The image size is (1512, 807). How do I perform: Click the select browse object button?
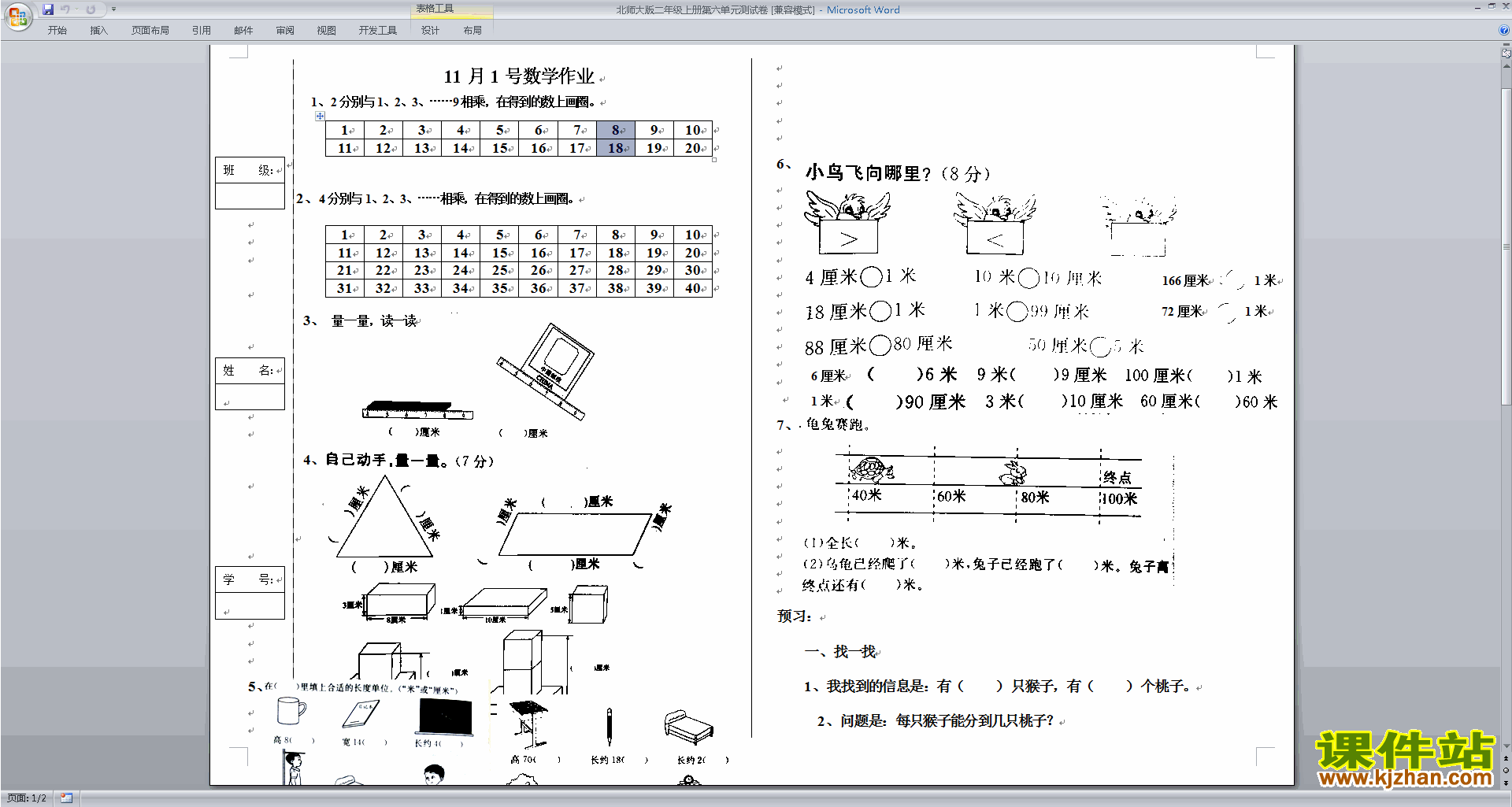(x=1506, y=770)
